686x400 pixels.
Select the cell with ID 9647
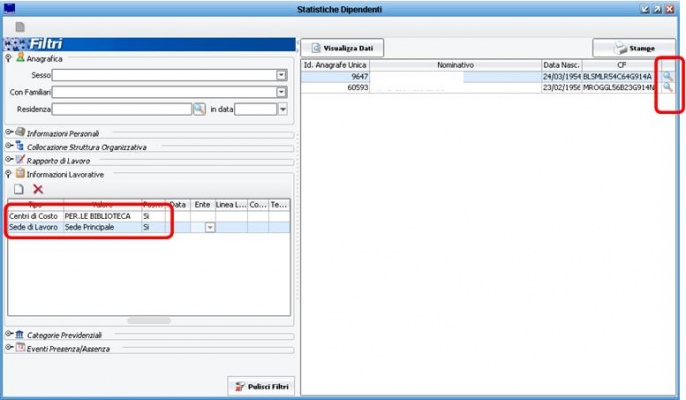point(335,76)
